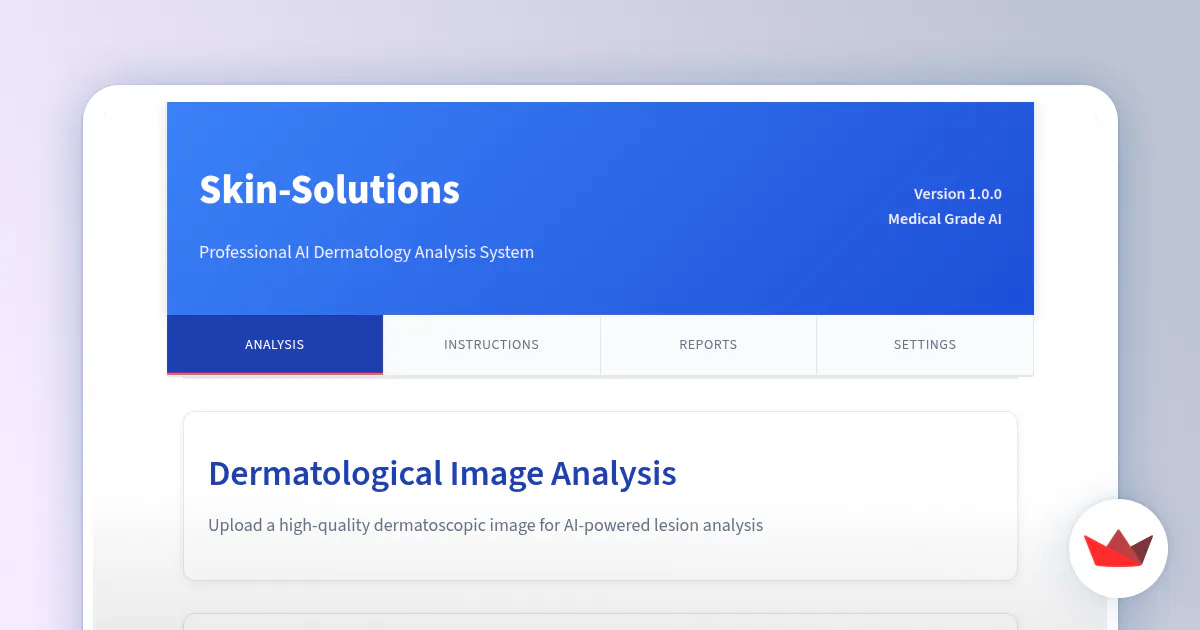Click the Version 1.0.0 label
Screen dimensions: 1200x630
[957, 194]
